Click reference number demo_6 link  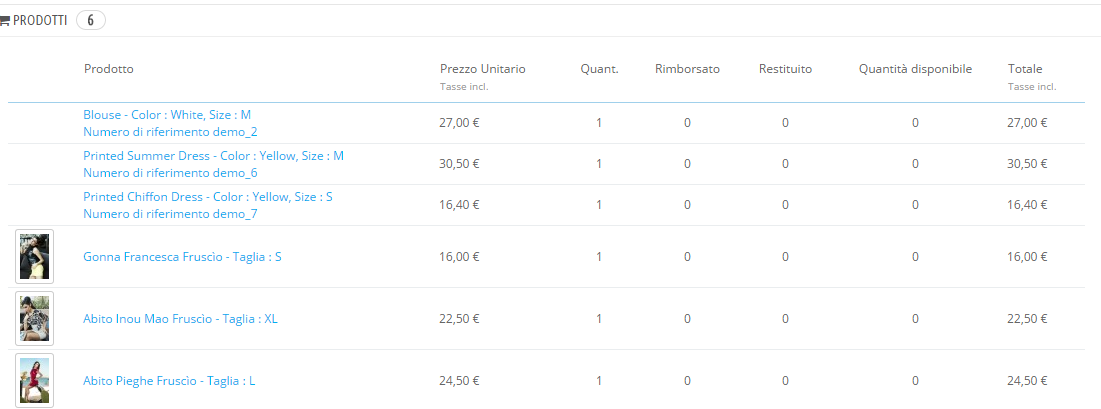pyautogui.click(x=170, y=173)
